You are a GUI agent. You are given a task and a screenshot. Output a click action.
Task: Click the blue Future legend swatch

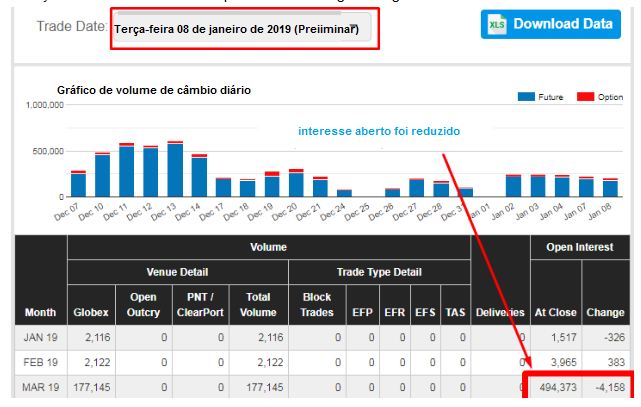point(526,96)
